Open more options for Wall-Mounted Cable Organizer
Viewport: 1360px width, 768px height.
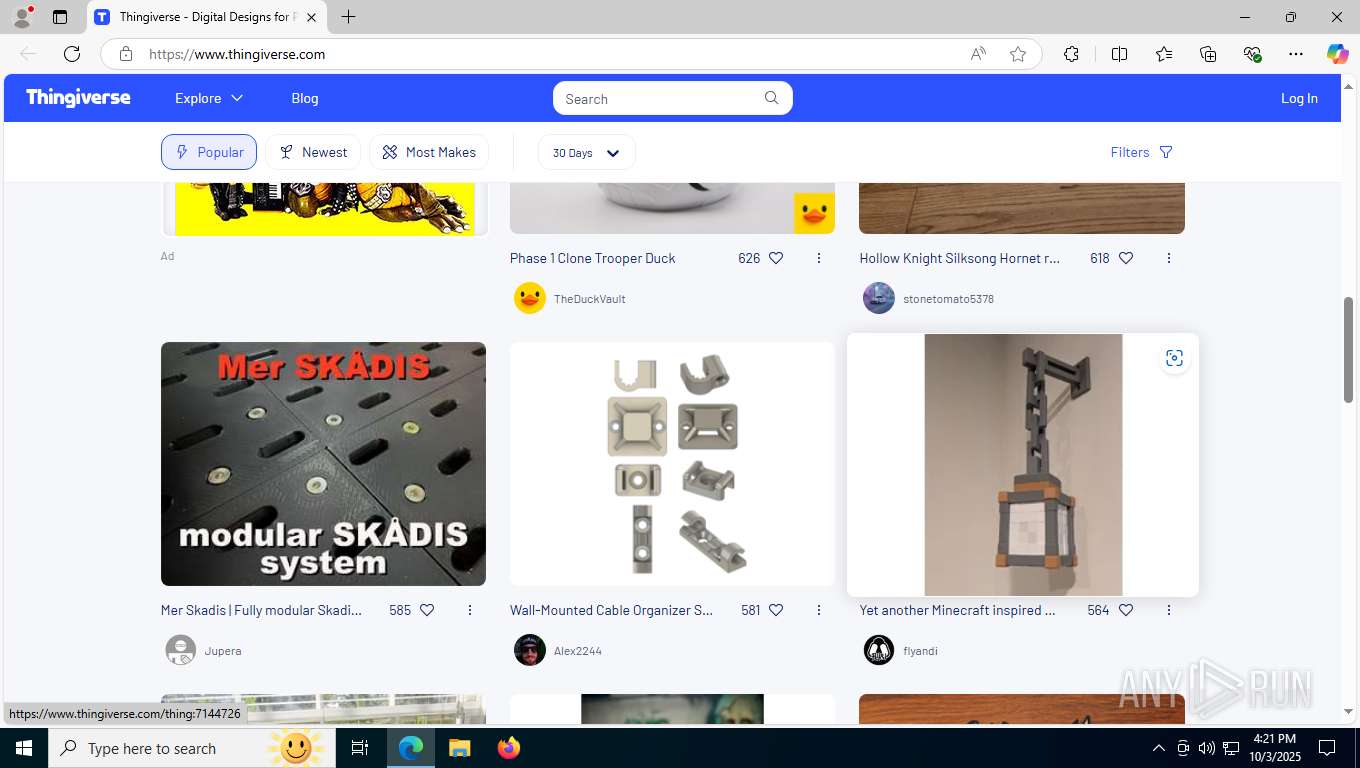pos(819,610)
